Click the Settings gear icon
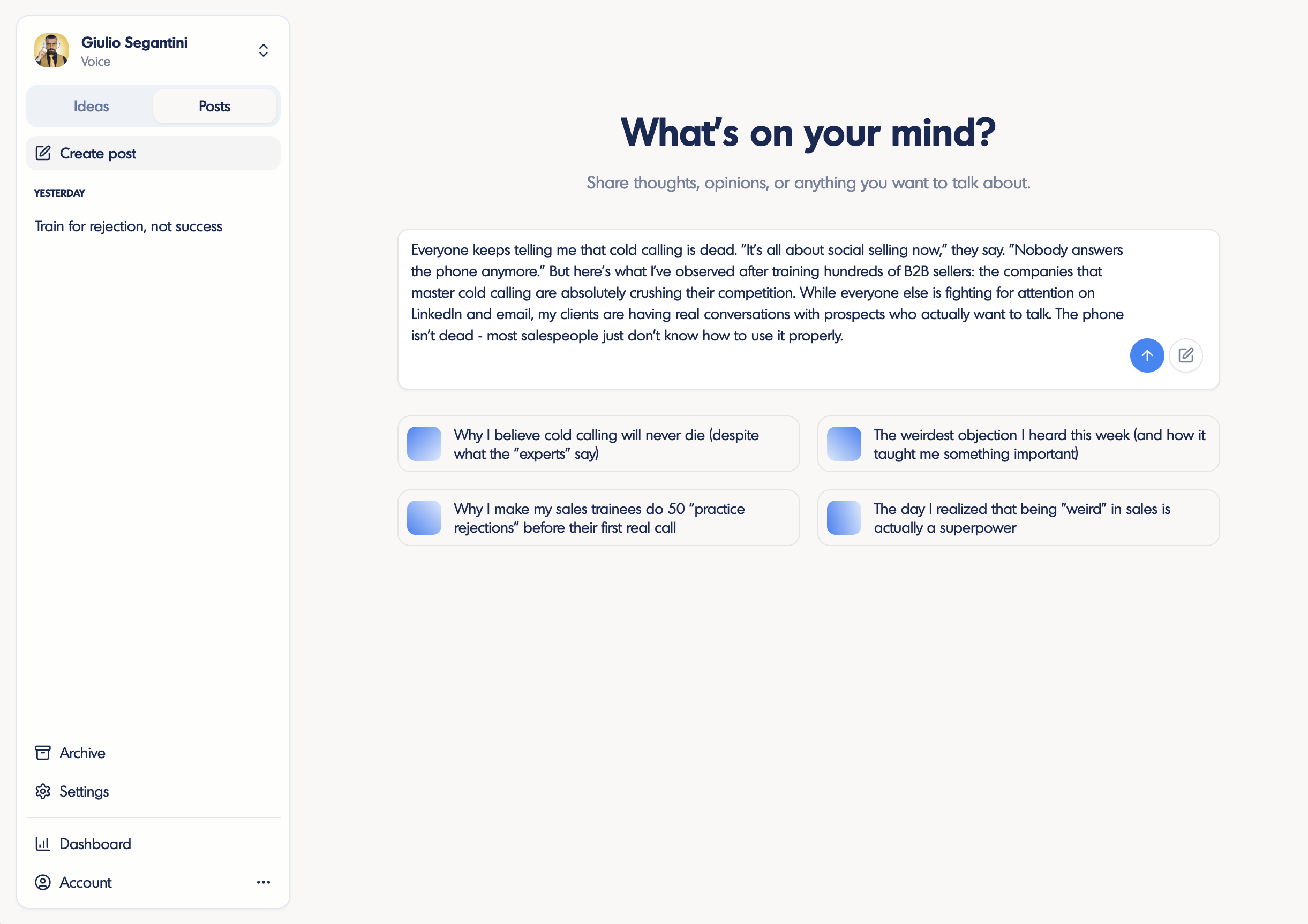The image size is (1308, 924). (x=43, y=791)
